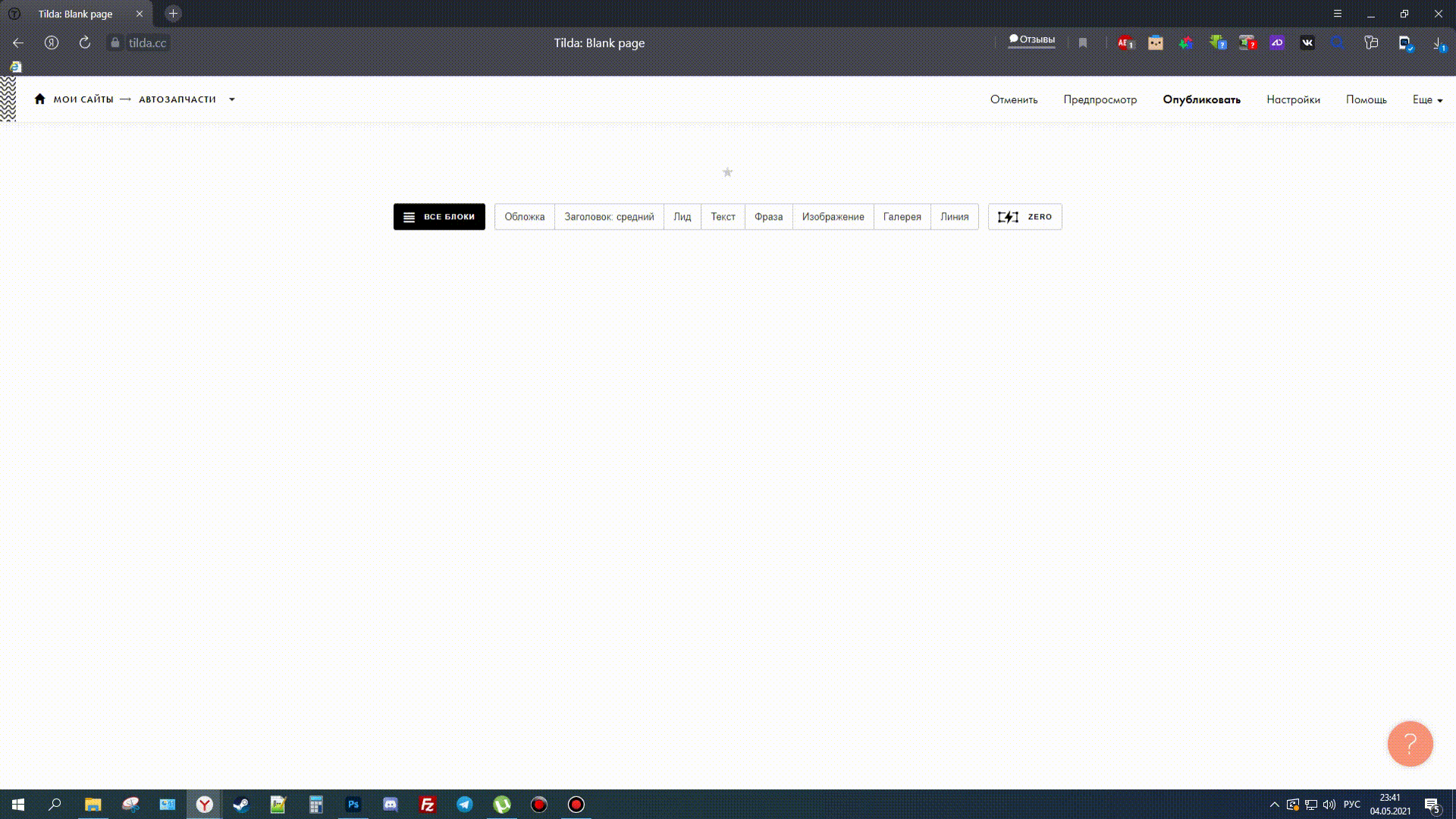Open page Настройки
Viewport: 1456px width, 819px height.
(1293, 99)
